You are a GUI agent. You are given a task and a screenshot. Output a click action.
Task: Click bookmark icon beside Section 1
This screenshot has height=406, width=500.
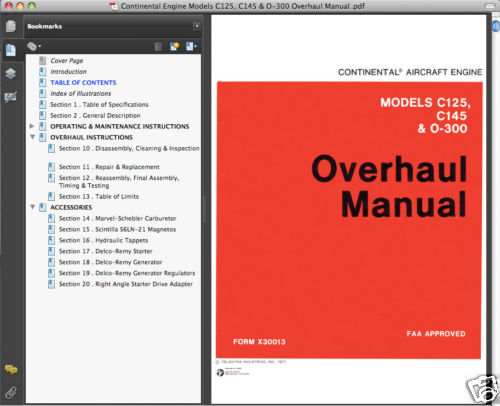[x=43, y=105]
